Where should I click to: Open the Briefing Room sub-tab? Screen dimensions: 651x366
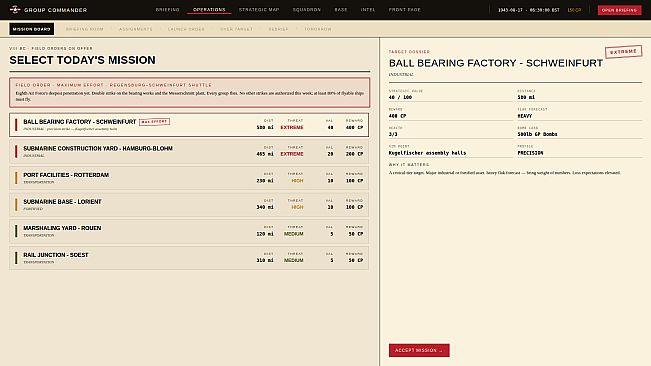tap(85, 29)
